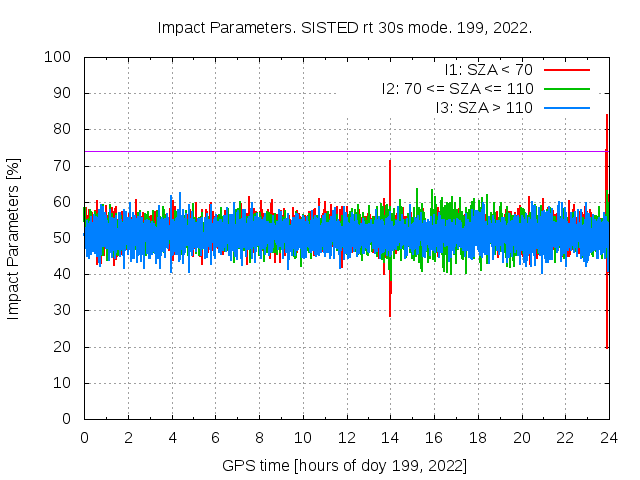640x480 pixels.
Task: Click the red I1 legend line sample
Action: 565,69
